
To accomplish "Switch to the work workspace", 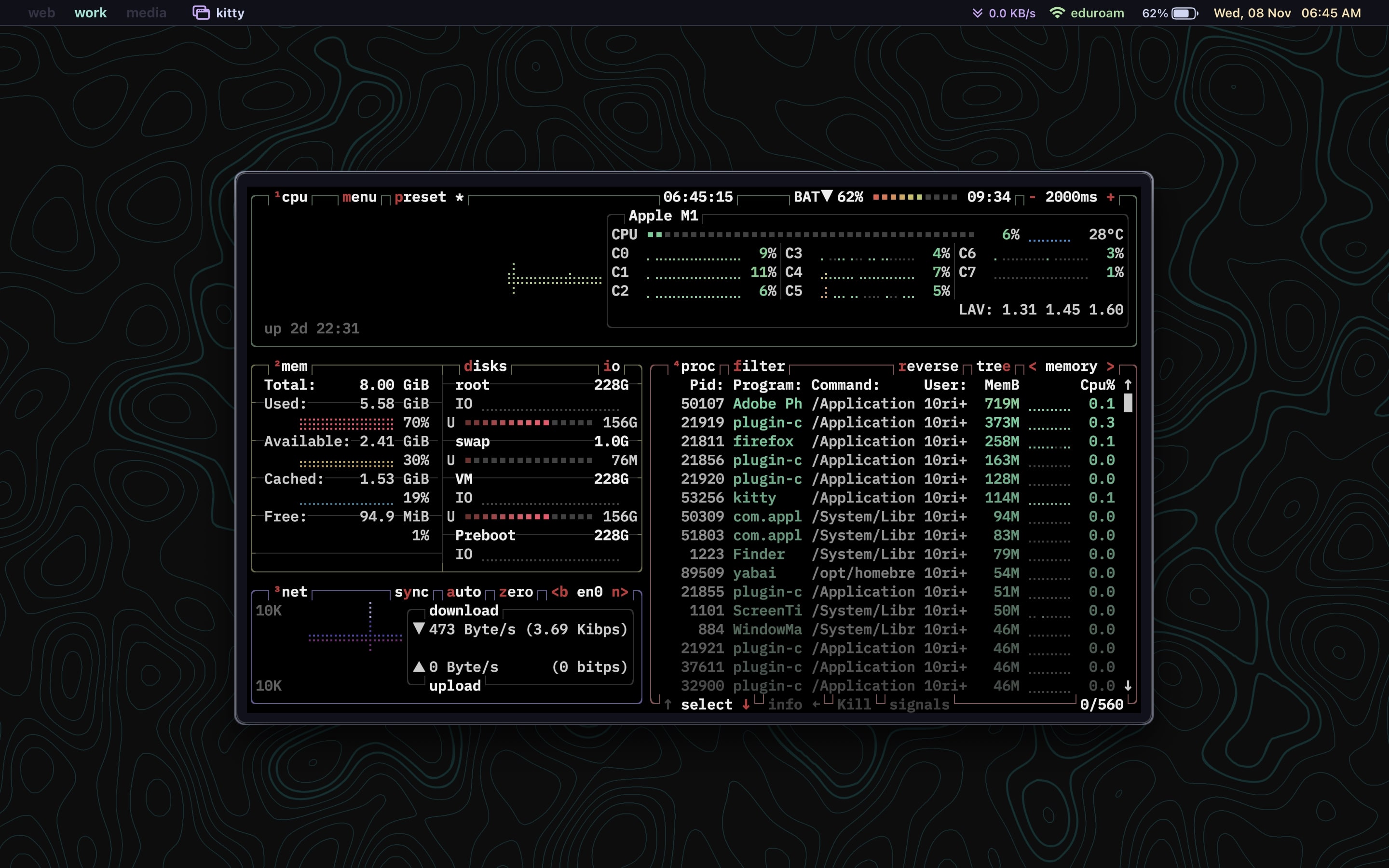I will click(x=90, y=13).
